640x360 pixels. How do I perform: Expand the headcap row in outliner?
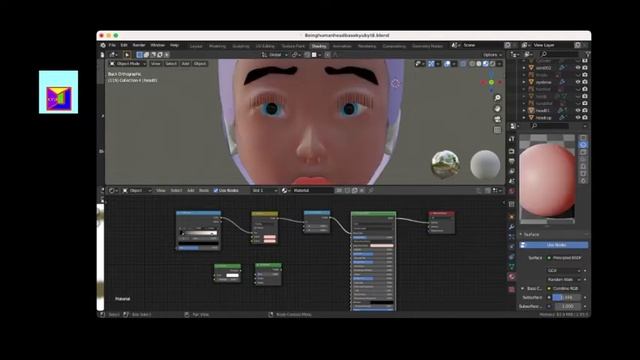524,118
